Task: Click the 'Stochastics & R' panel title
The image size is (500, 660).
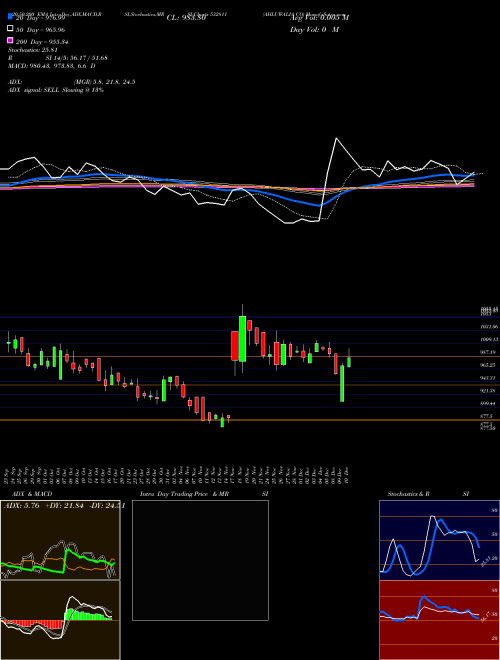Action: pyautogui.click(x=408, y=494)
